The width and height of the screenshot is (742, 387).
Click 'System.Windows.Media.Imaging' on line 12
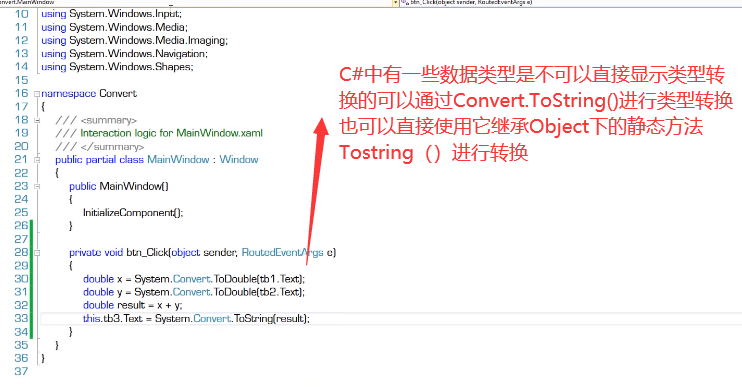(x=147, y=40)
